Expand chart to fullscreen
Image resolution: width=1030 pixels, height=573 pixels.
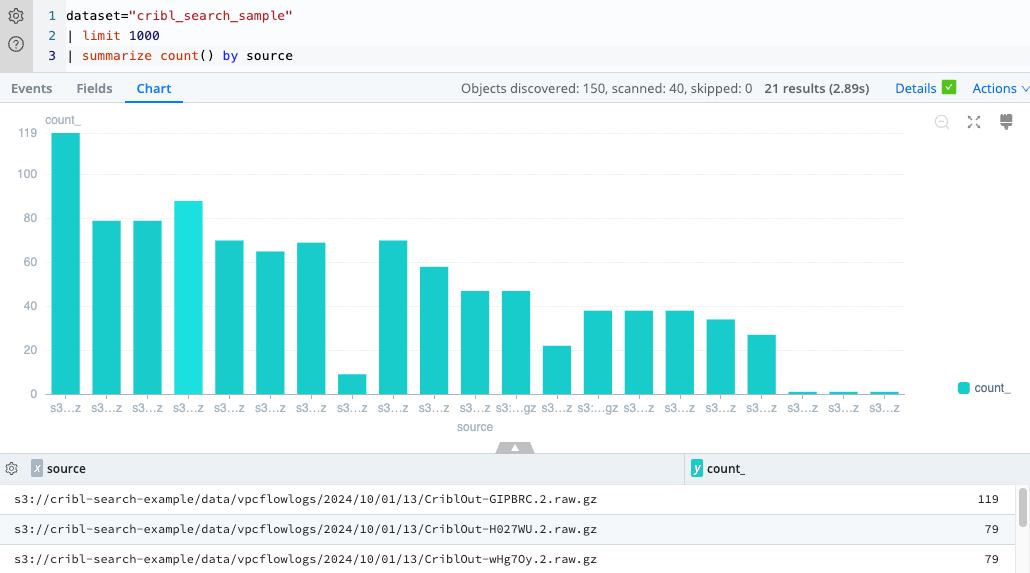[974, 122]
